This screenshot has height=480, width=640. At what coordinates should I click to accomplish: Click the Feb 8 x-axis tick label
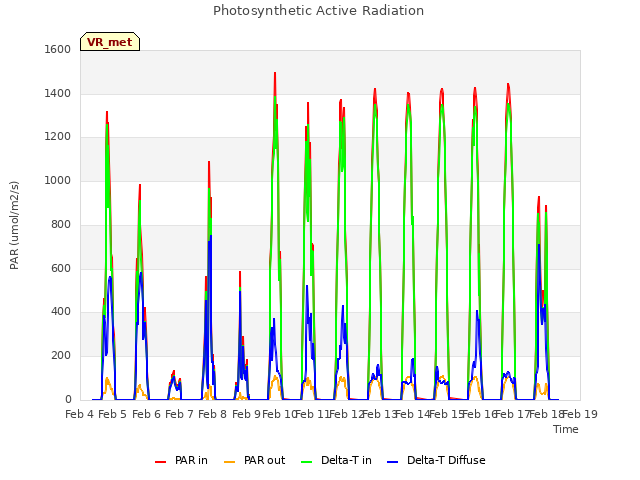[212, 414]
